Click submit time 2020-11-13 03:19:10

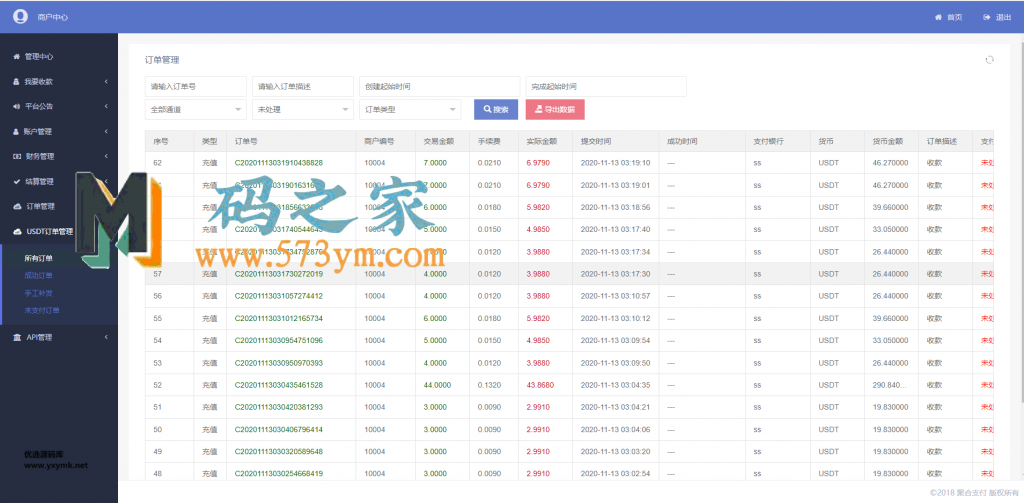(x=615, y=163)
